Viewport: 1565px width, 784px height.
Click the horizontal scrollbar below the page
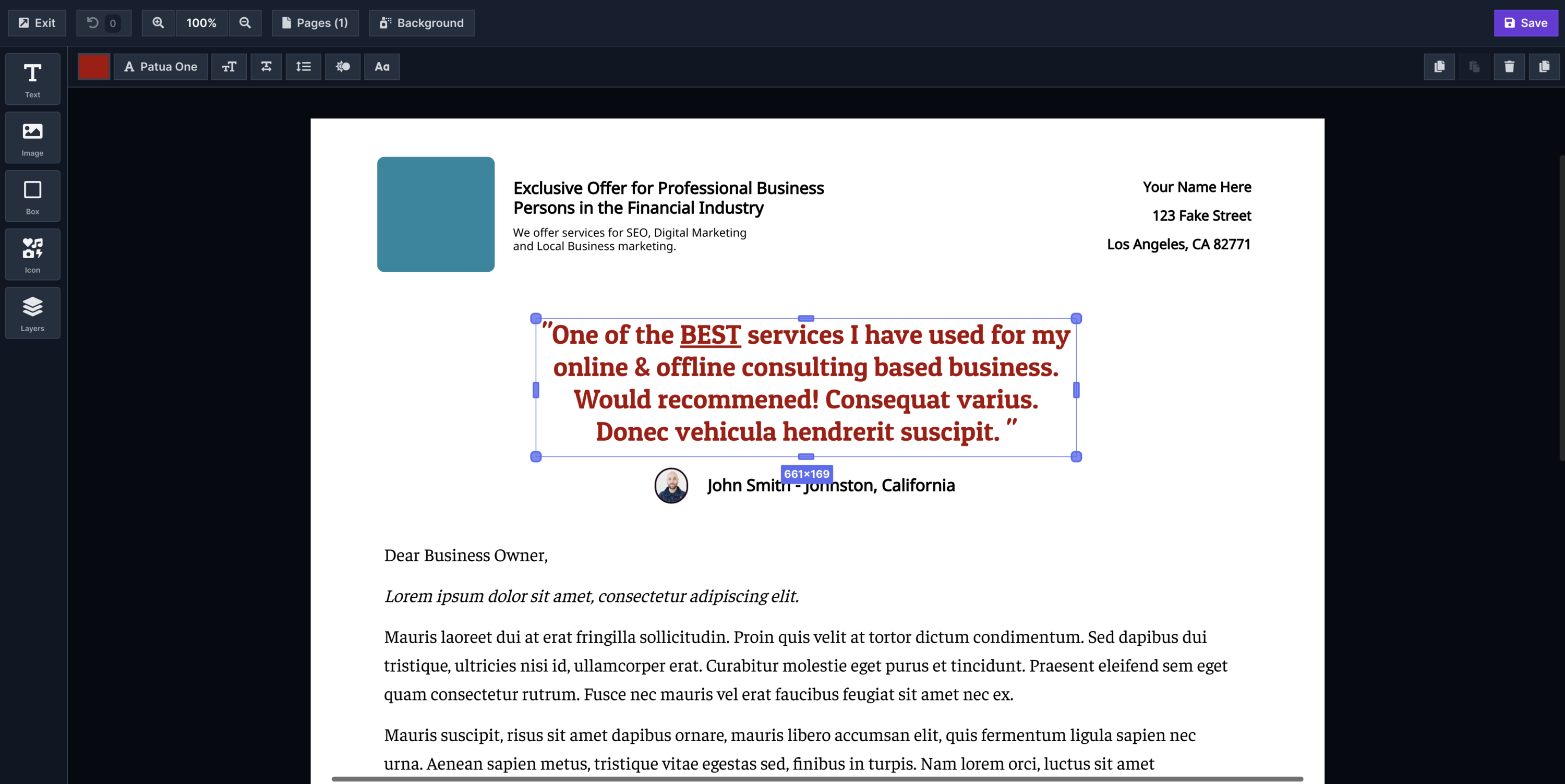pyautogui.click(x=817, y=779)
